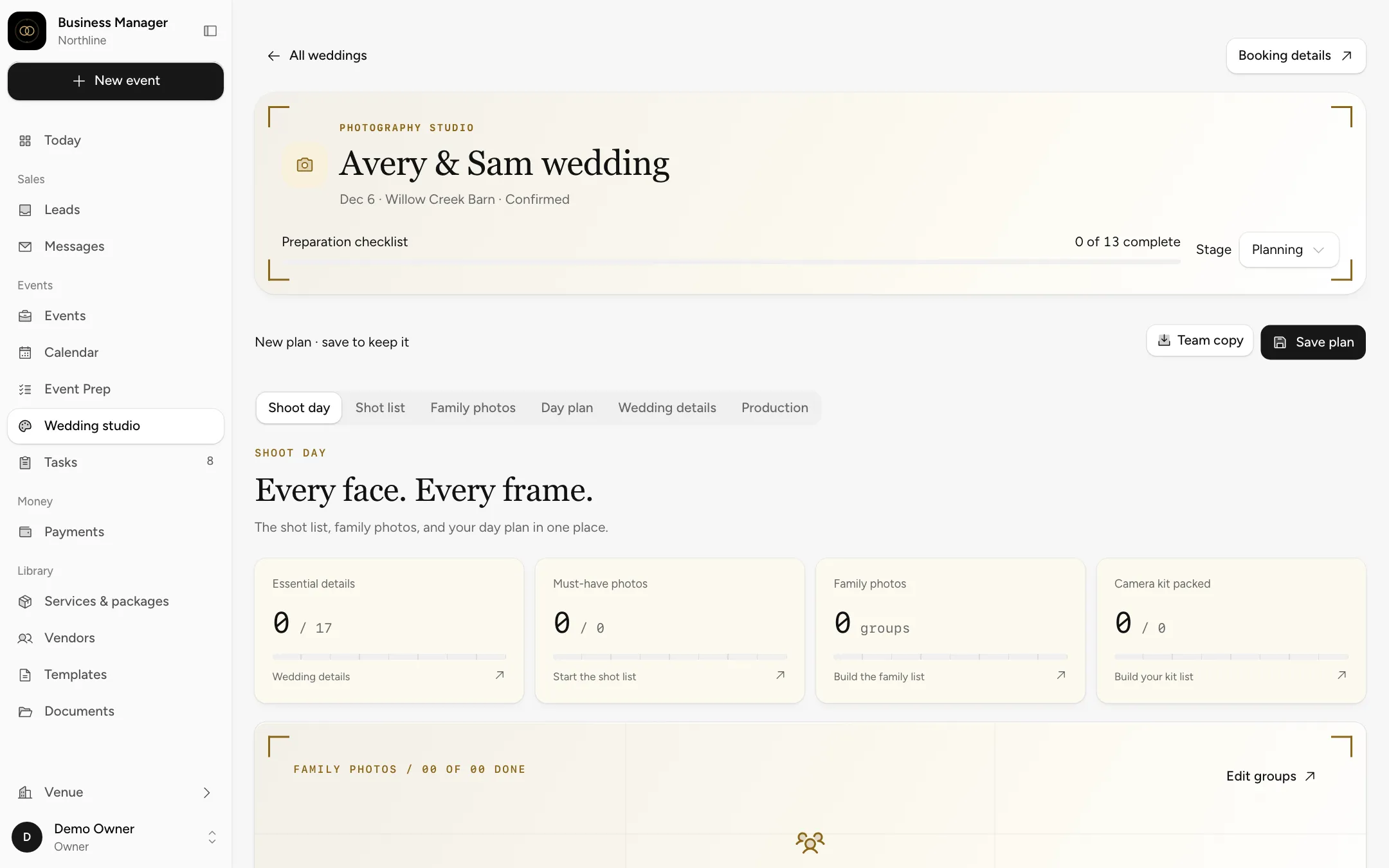Viewport: 1389px width, 868px height.
Task: Create a New event
Action: [116, 81]
